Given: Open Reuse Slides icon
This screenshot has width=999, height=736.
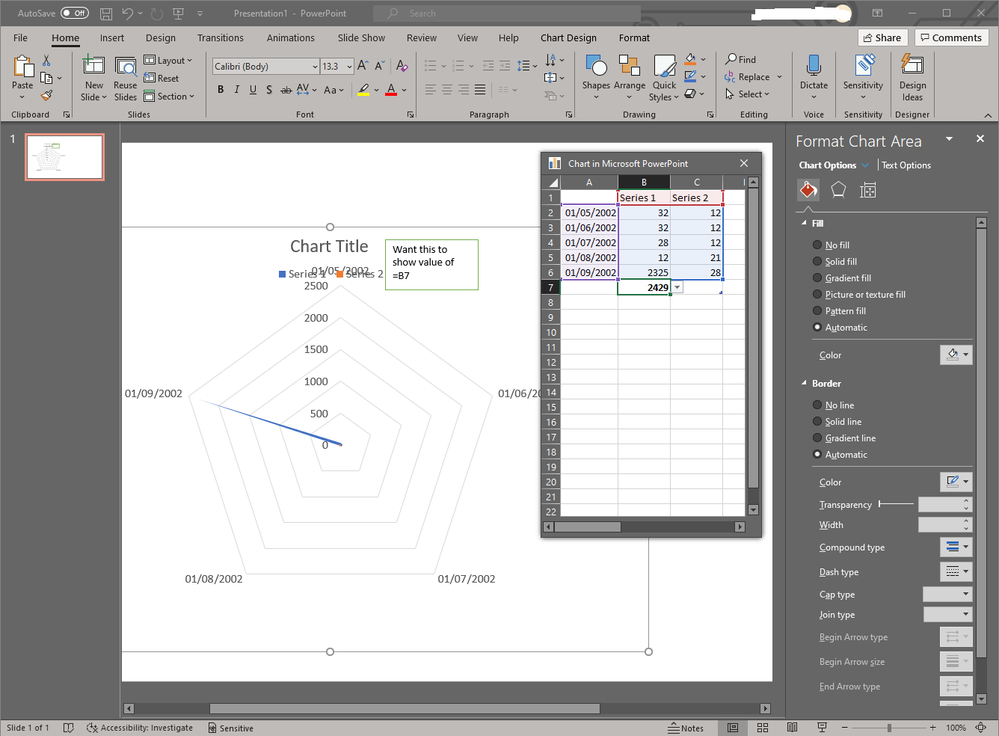Looking at the screenshot, I should click(x=126, y=65).
